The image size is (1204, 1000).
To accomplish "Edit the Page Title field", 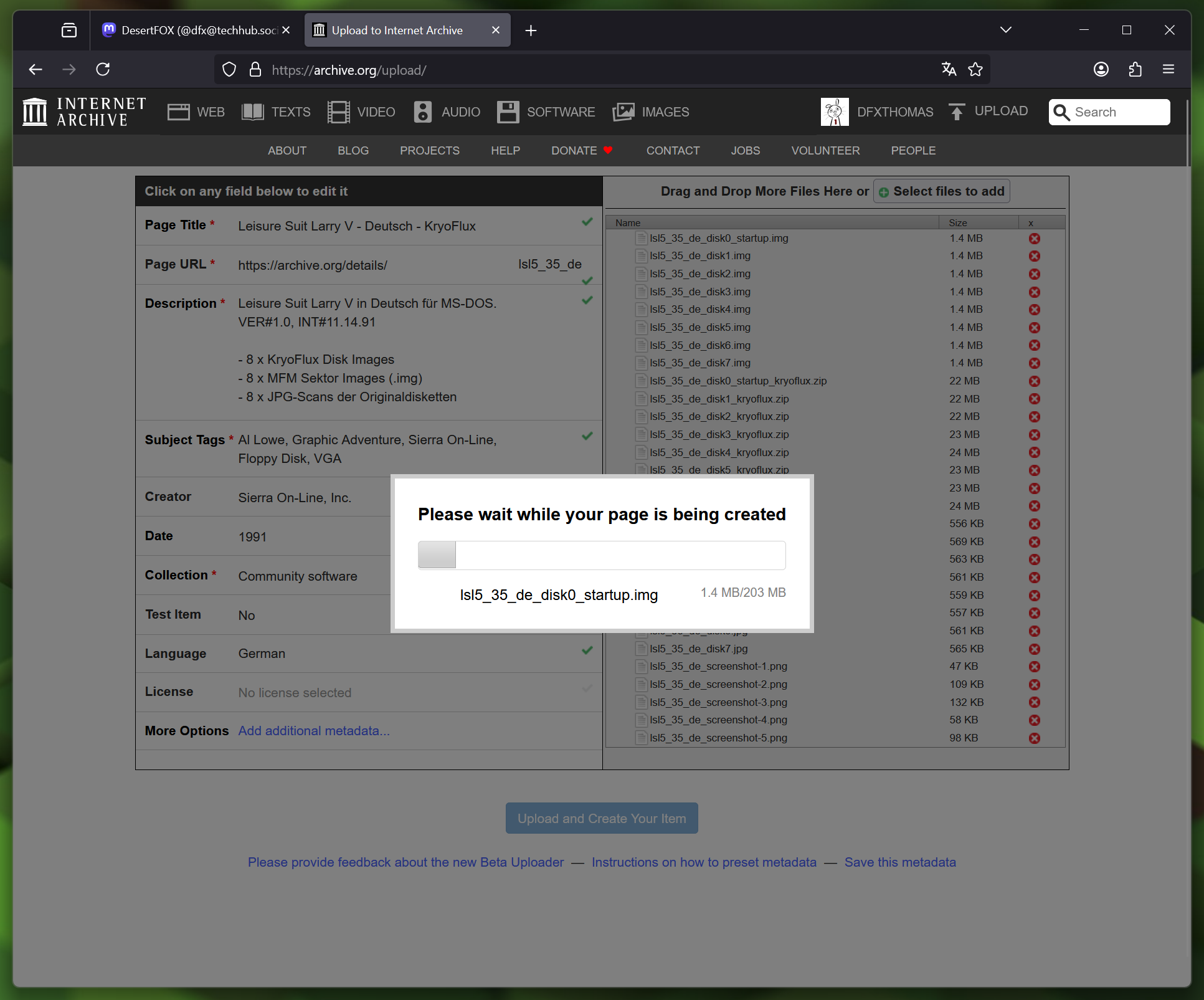I will click(x=369, y=226).
